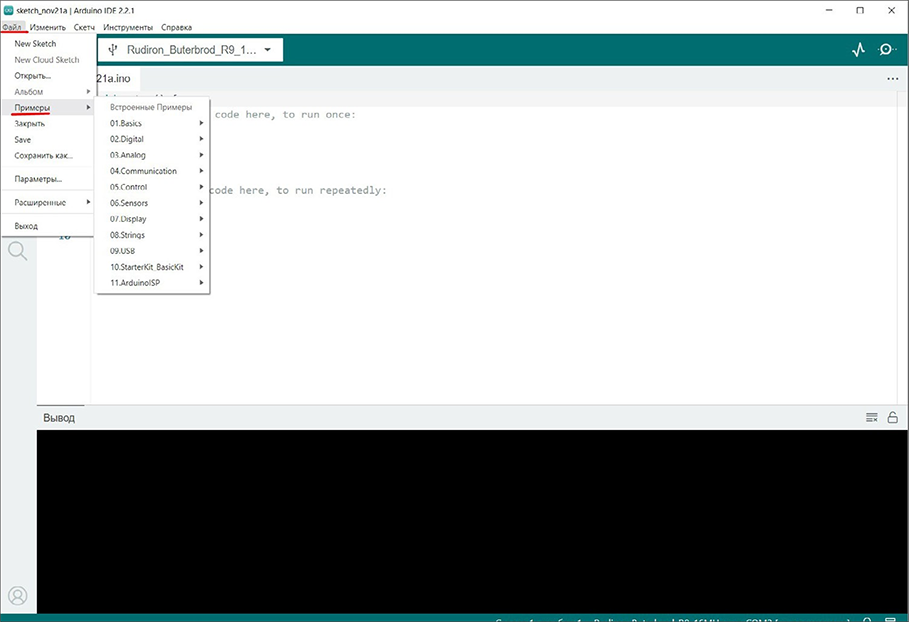Expand the Примеры submenu
Screen dimensions: 909x622
48,108
